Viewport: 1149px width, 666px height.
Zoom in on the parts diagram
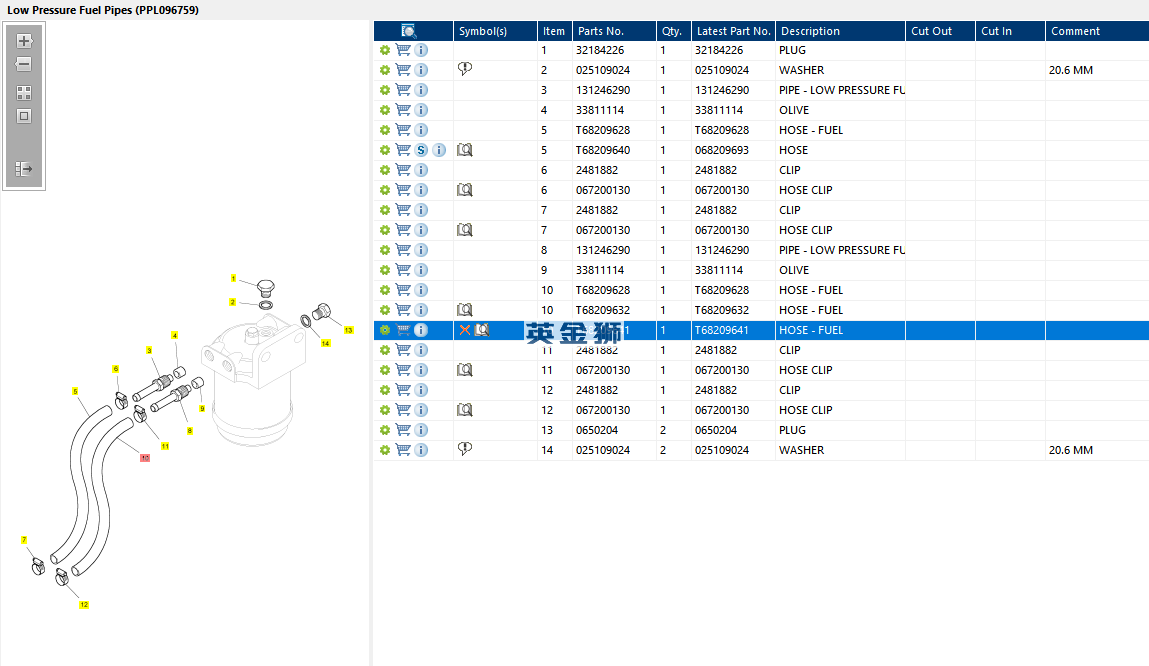click(x=24, y=41)
